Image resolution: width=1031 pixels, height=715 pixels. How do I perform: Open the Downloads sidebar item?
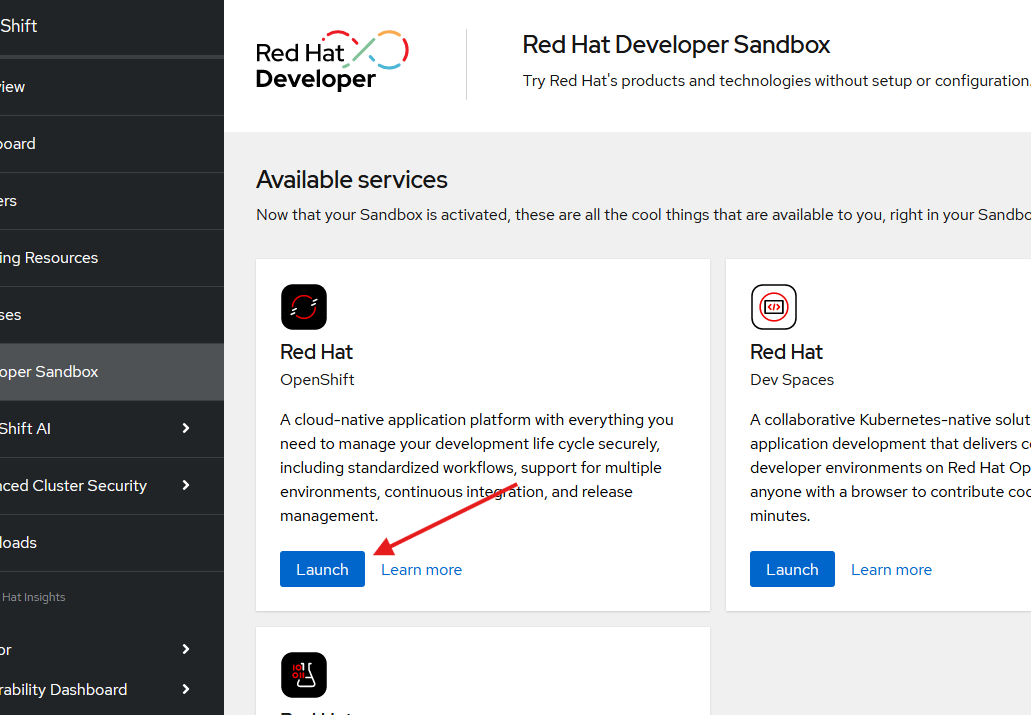tap(112, 543)
